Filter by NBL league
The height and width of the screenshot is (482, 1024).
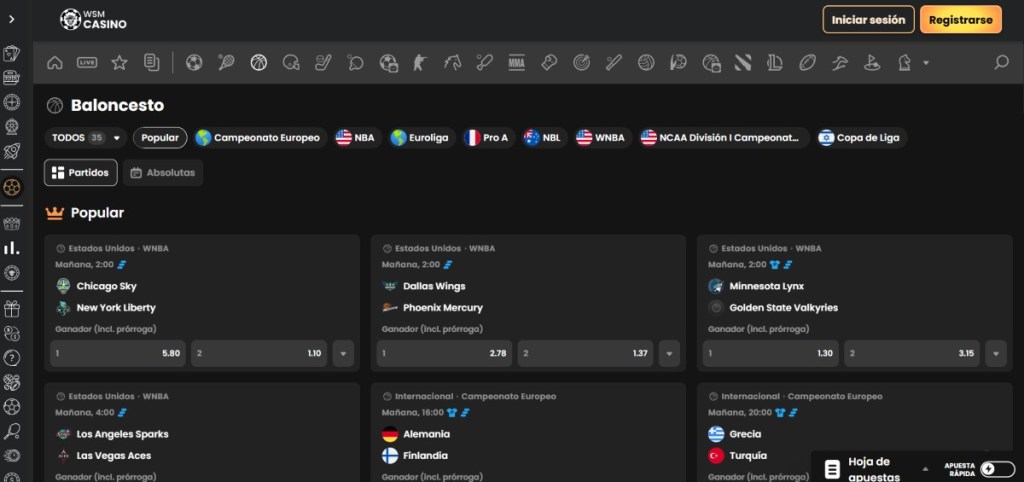[x=543, y=138]
